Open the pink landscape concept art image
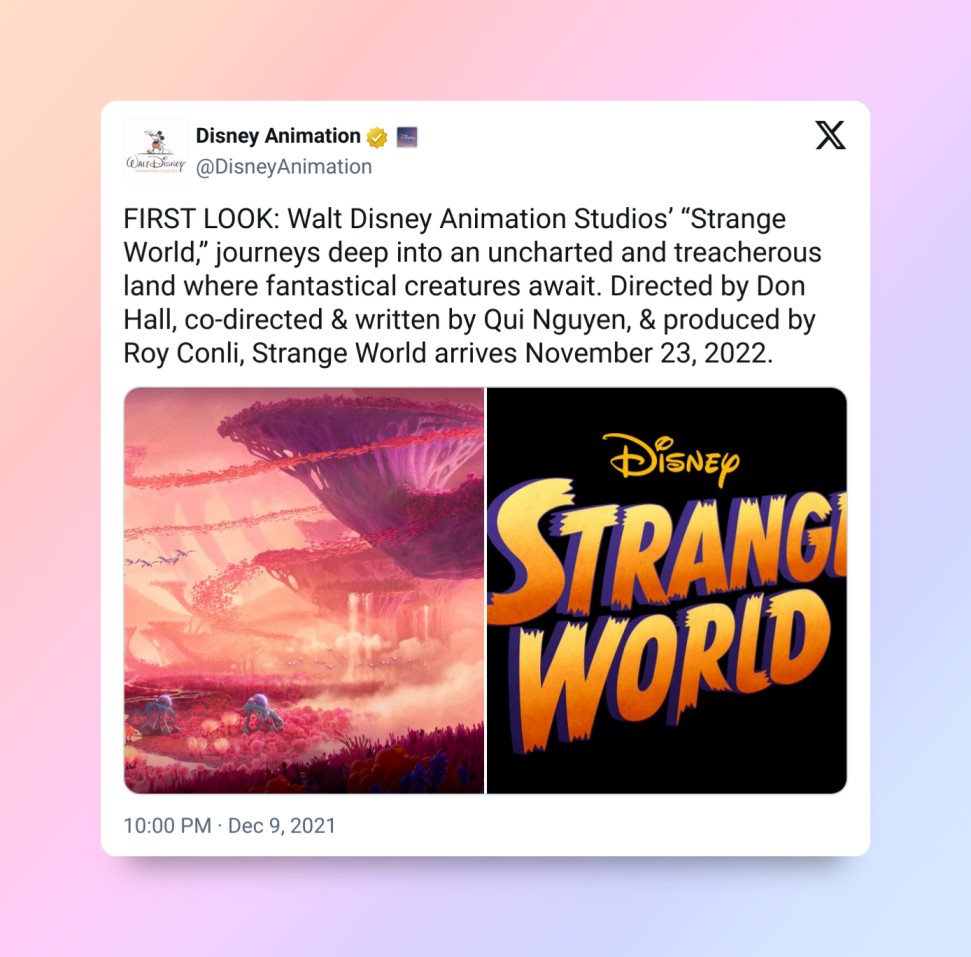971x957 pixels. (304, 590)
